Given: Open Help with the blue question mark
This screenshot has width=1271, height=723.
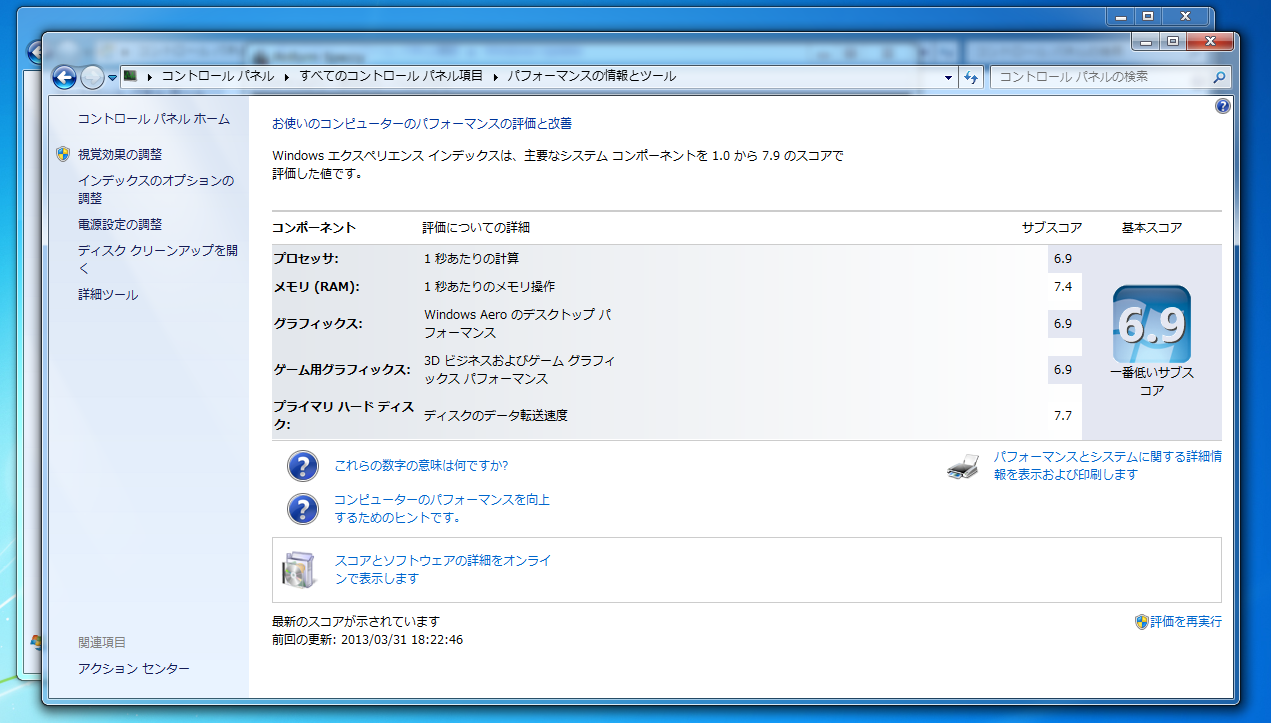Looking at the screenshot, I should click(x=1222, y=106).
